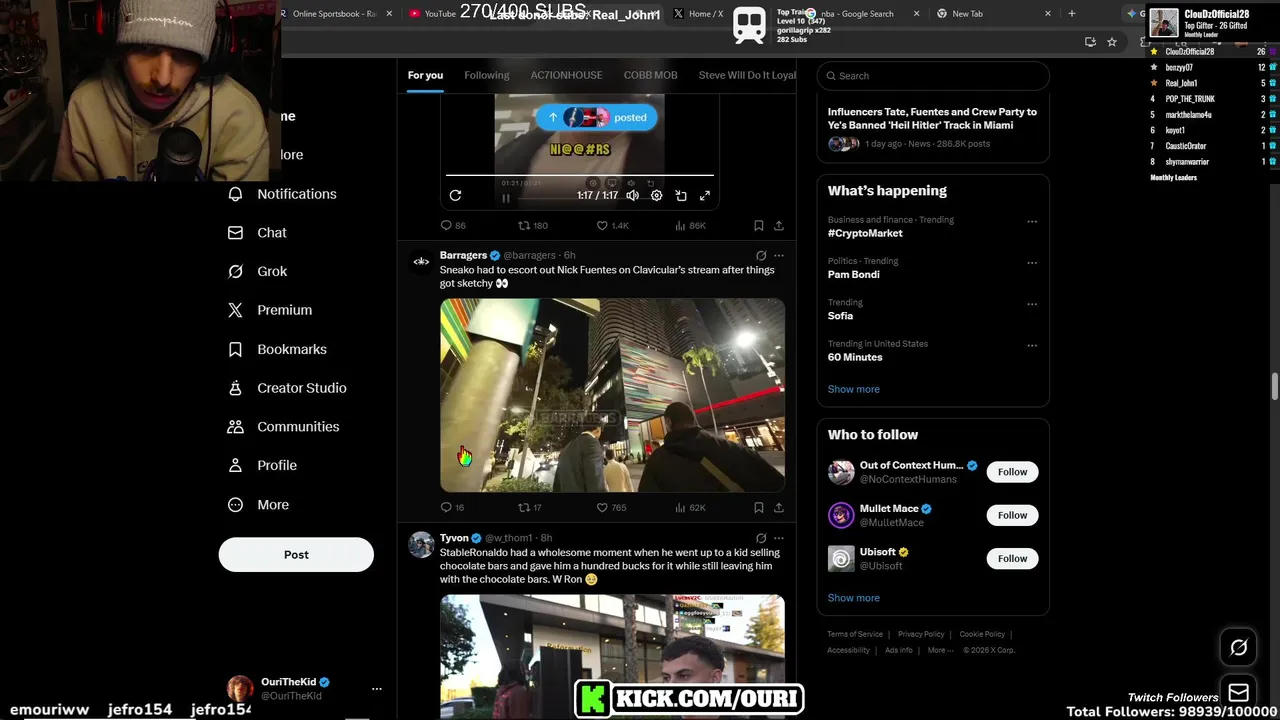Bookmark the post with 1.4K likes

pyautogui.click(x=758, y=226)
